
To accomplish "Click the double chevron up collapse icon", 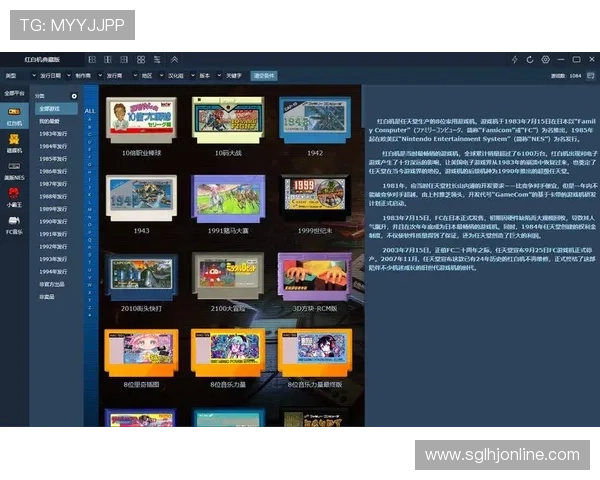I will click(x=174, y=59).
